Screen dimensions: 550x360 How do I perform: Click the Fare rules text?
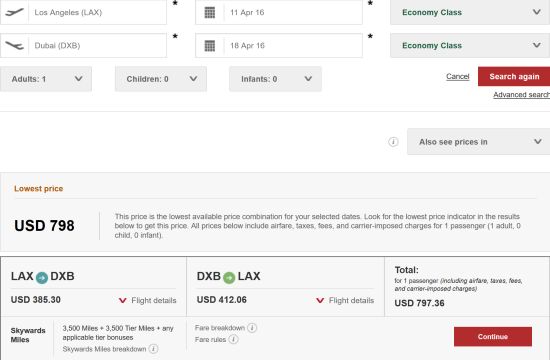point(210,339)
